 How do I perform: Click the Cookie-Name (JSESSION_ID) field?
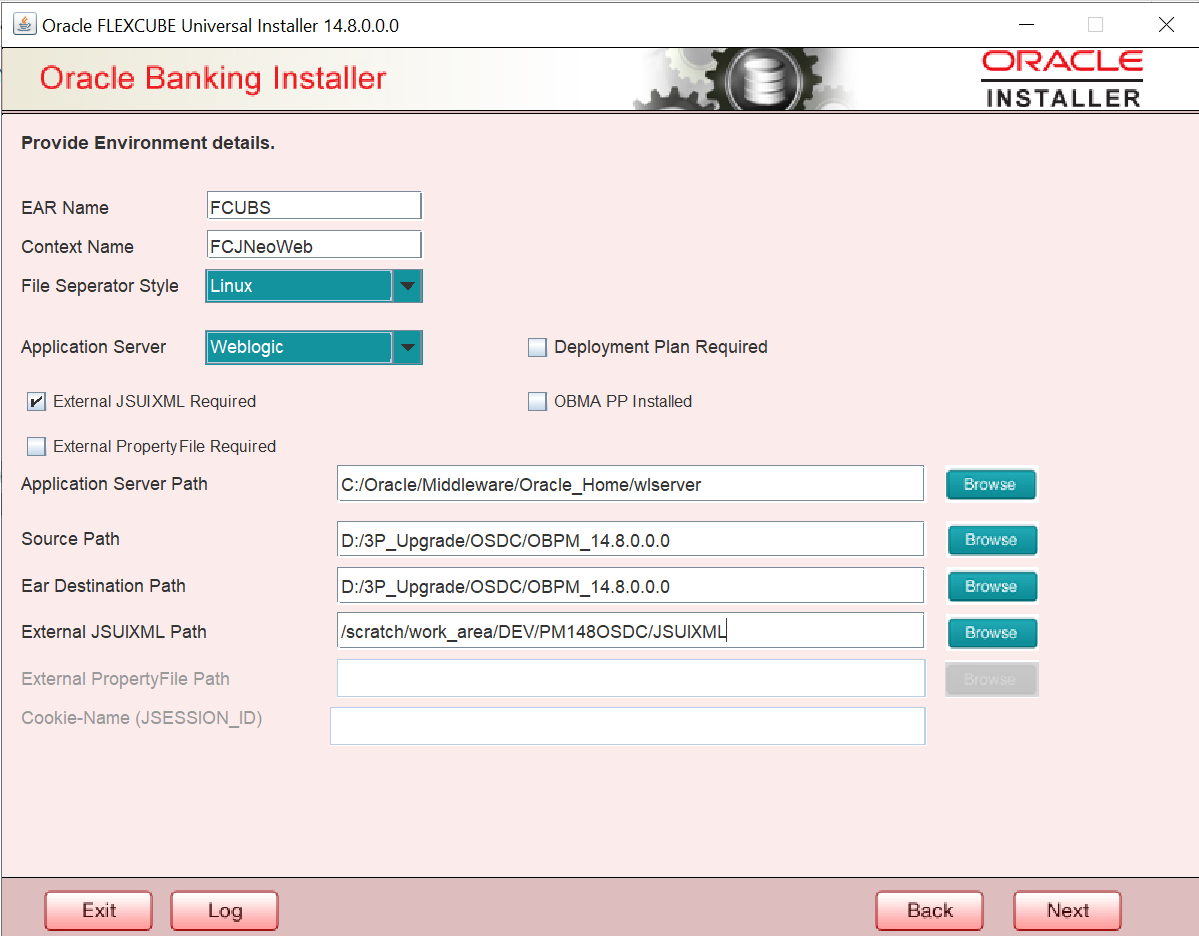pyautogui.click(x=628, y=726)
